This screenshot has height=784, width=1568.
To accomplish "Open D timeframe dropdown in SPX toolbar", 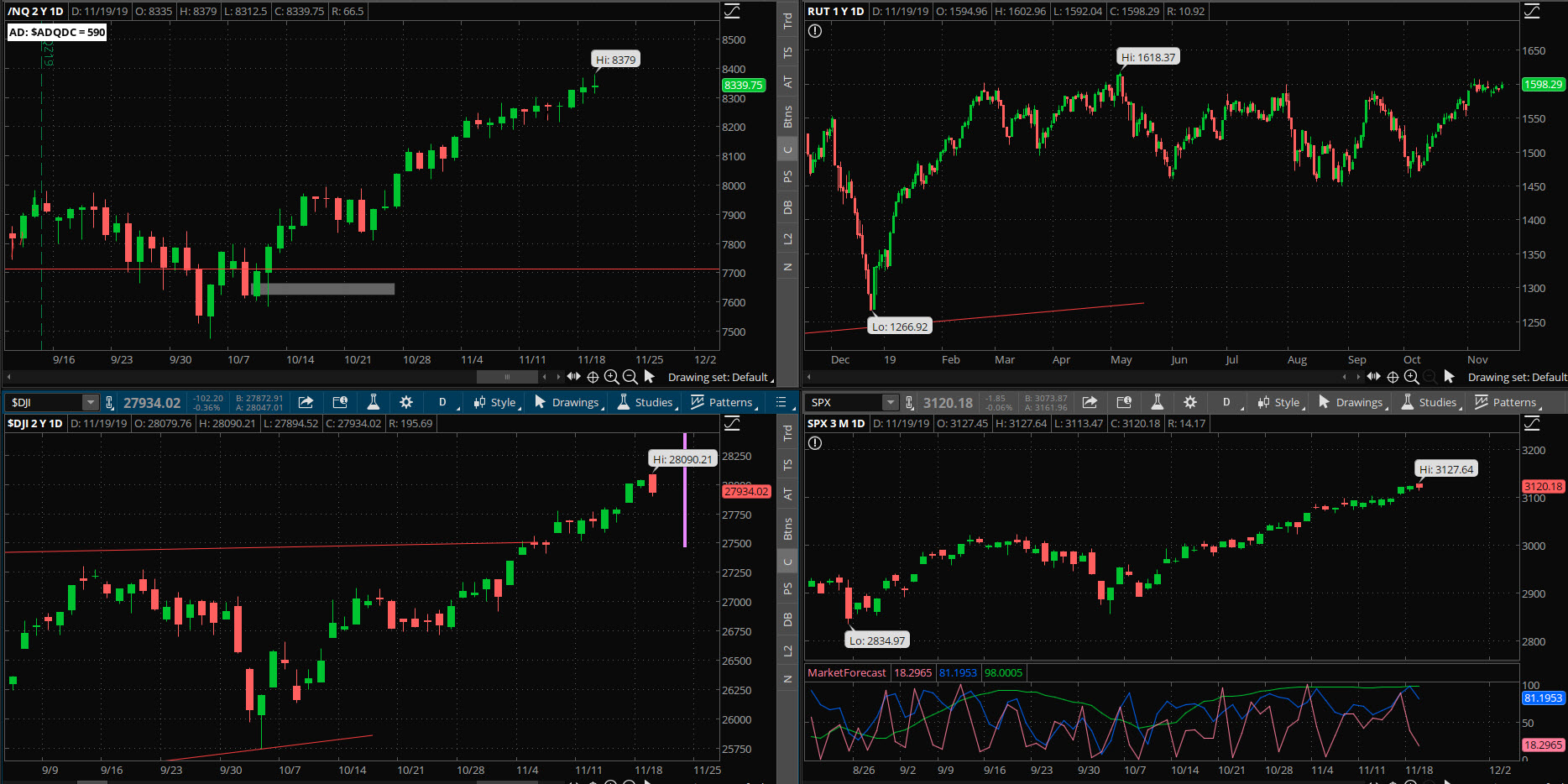I will point(1229,403).
